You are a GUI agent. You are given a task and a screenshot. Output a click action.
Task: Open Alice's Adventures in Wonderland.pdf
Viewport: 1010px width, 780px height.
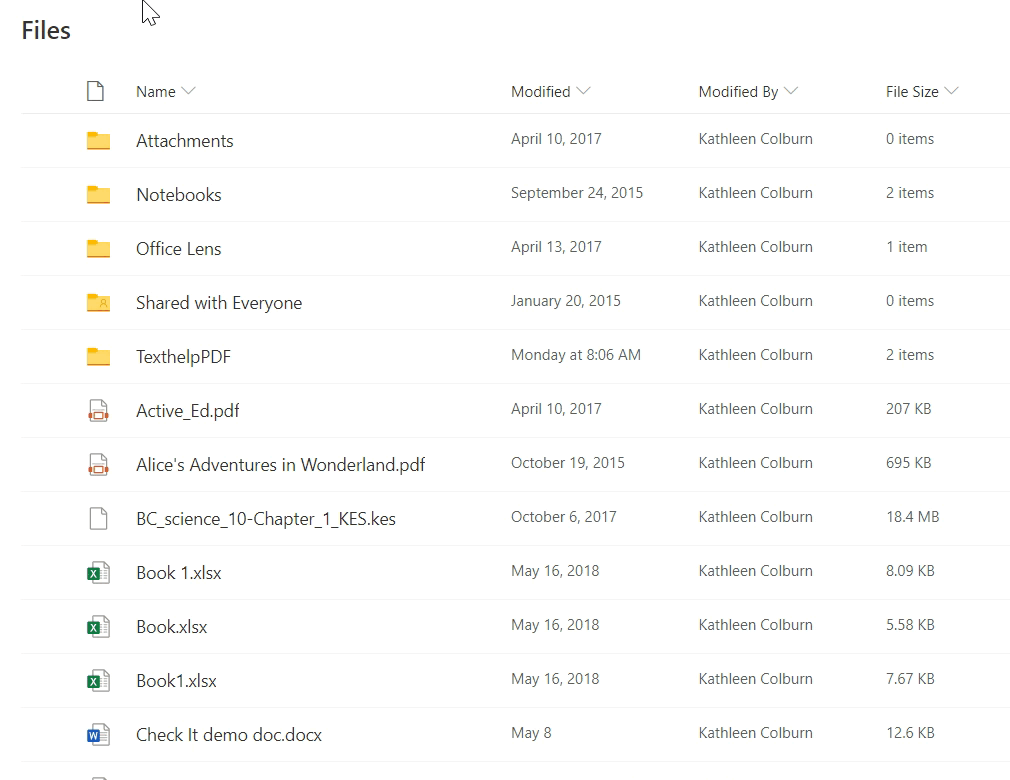pos(279,464)
